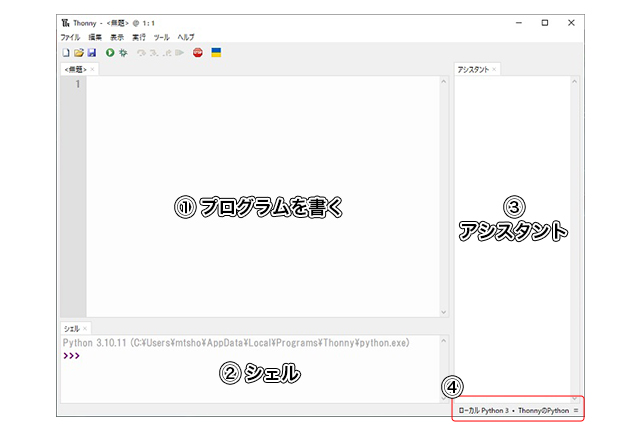640x430 pixels.
Task: Open the 編集 menu
Action: click(x=95, y=37)
